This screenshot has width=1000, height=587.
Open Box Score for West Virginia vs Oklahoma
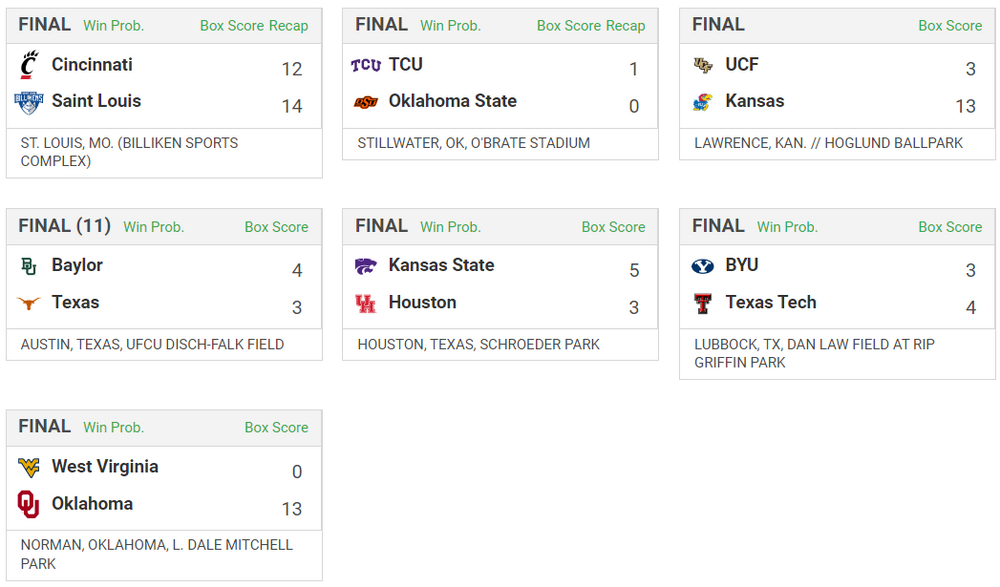coord(276,427)
